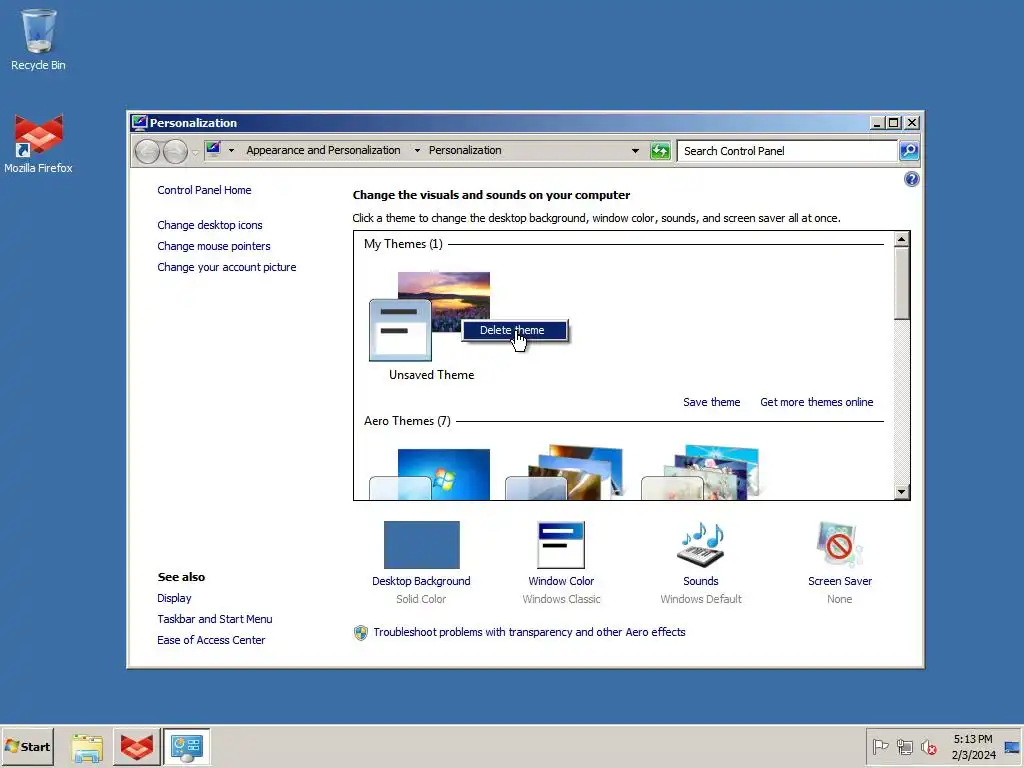
Task: Open Windows Explorer from taskbar
Action: [87, 747]
